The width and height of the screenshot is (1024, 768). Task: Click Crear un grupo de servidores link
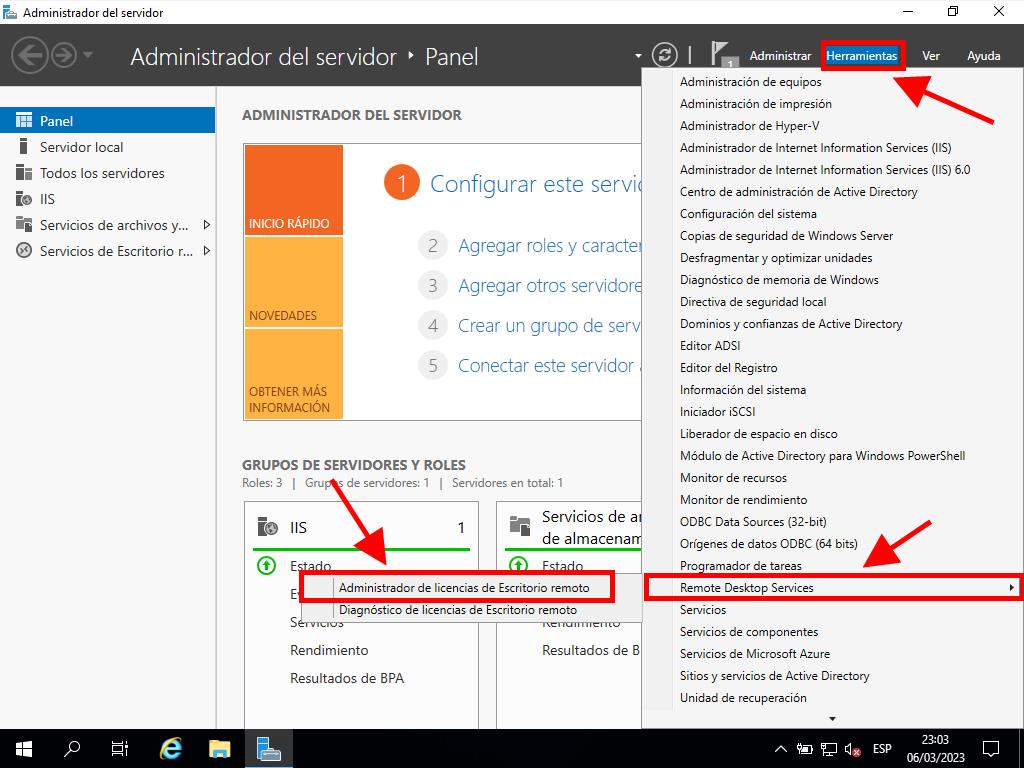tap(550, 325)
